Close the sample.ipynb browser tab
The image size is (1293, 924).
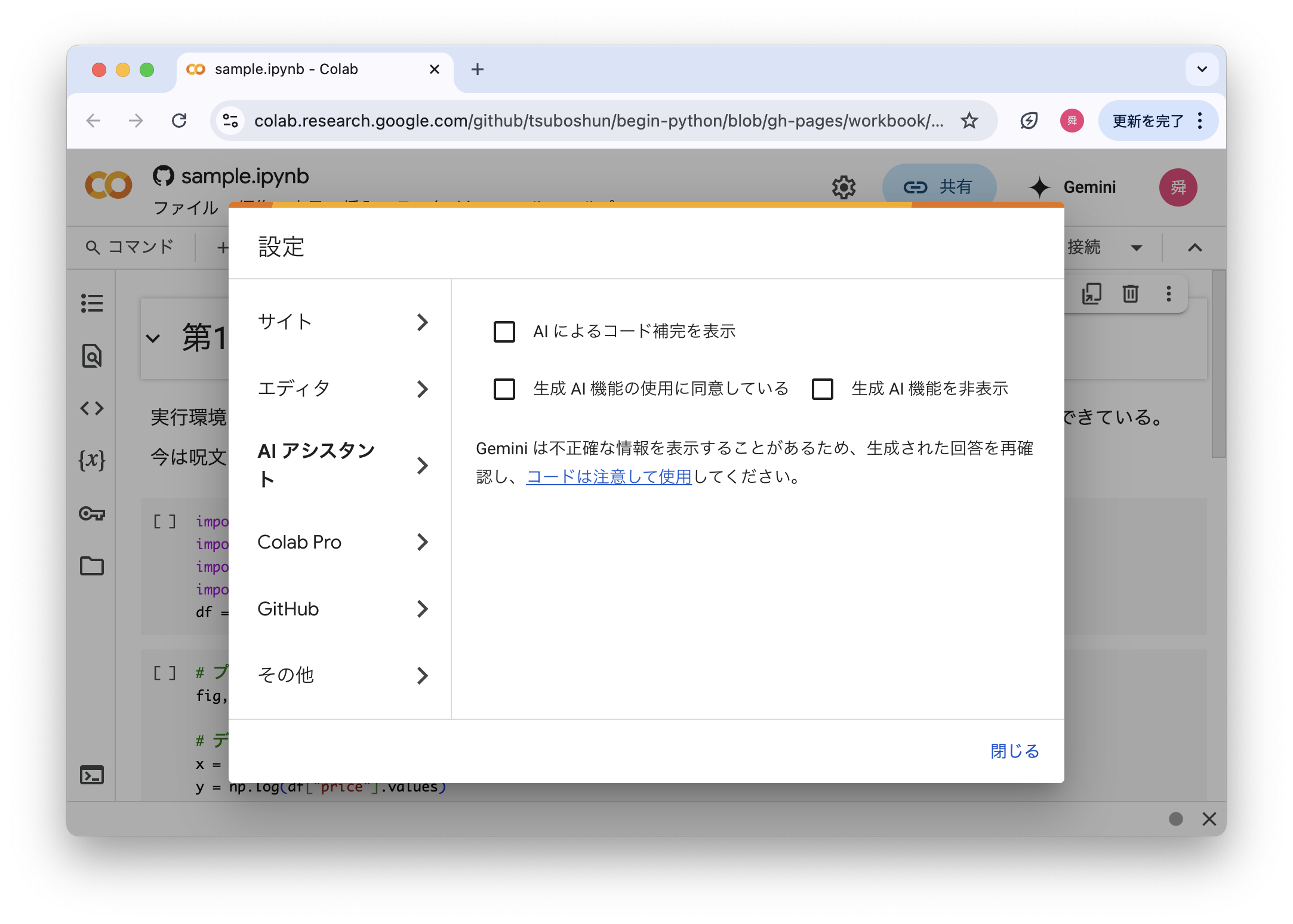[435, 69]
